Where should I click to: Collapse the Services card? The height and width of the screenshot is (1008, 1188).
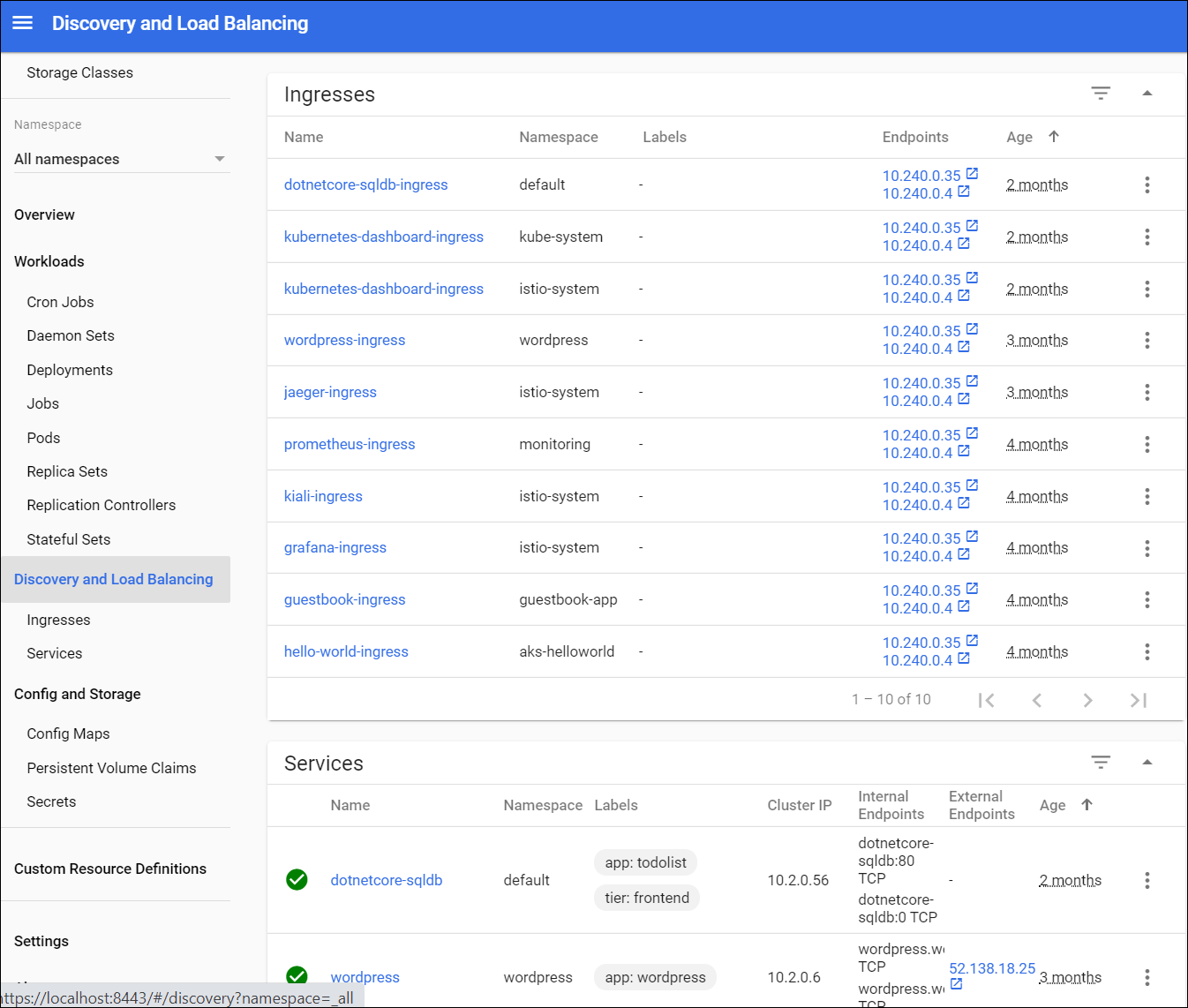point(1147,762)
